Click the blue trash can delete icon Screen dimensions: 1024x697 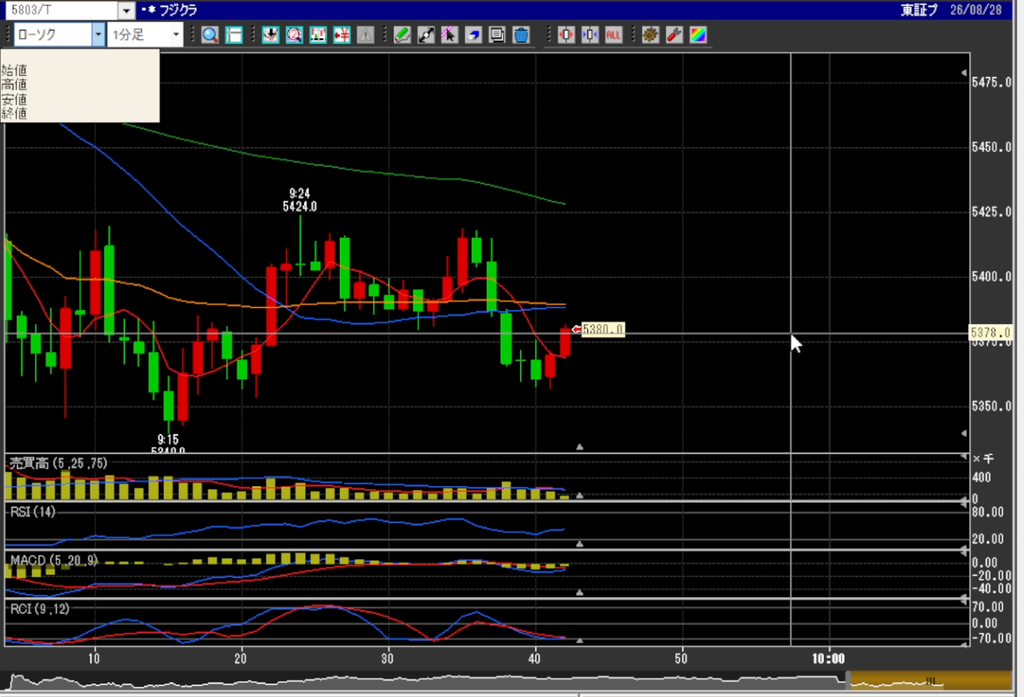(521, 35)
